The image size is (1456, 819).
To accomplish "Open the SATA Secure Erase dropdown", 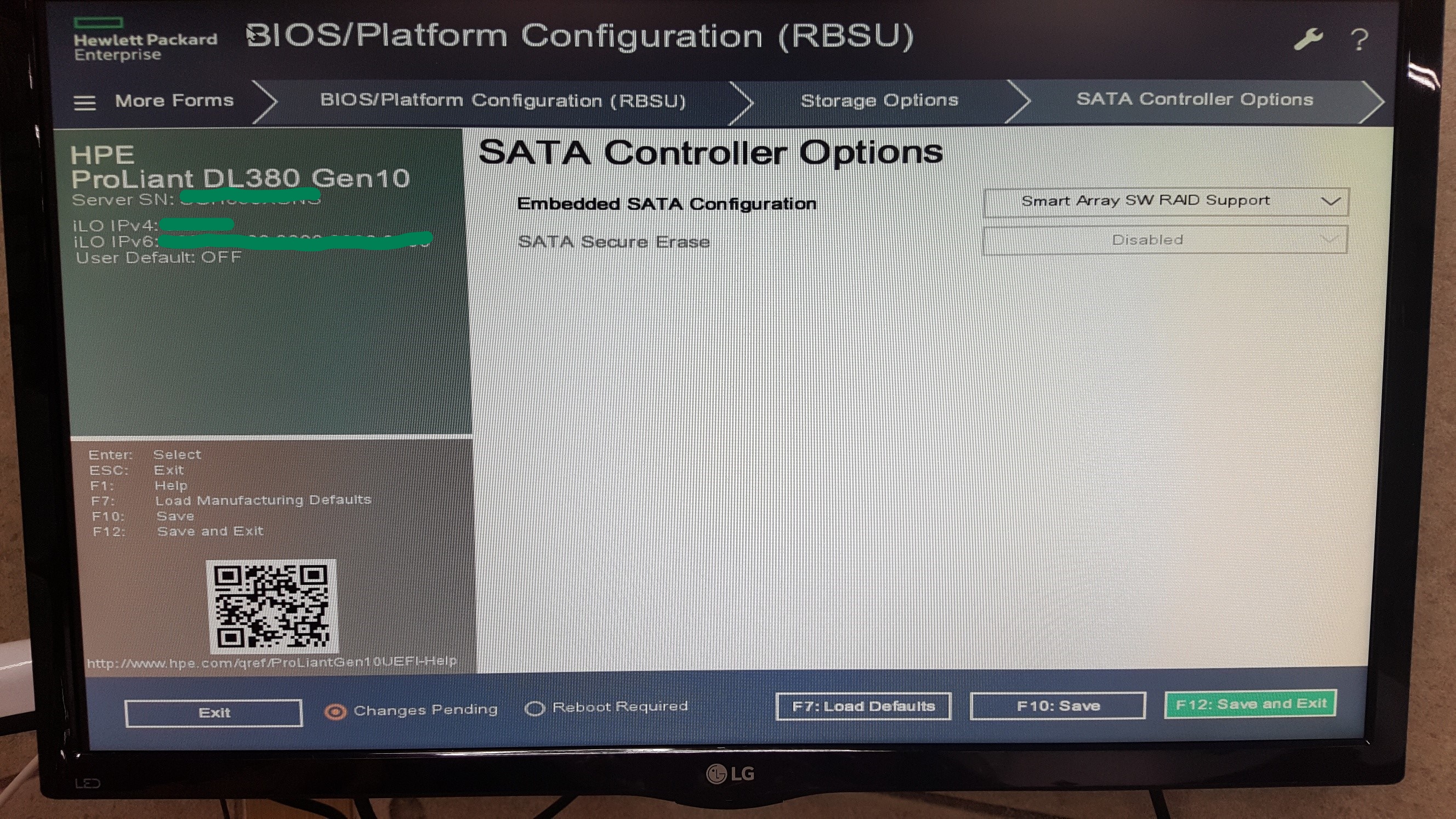I will (x=1164, y=240).
